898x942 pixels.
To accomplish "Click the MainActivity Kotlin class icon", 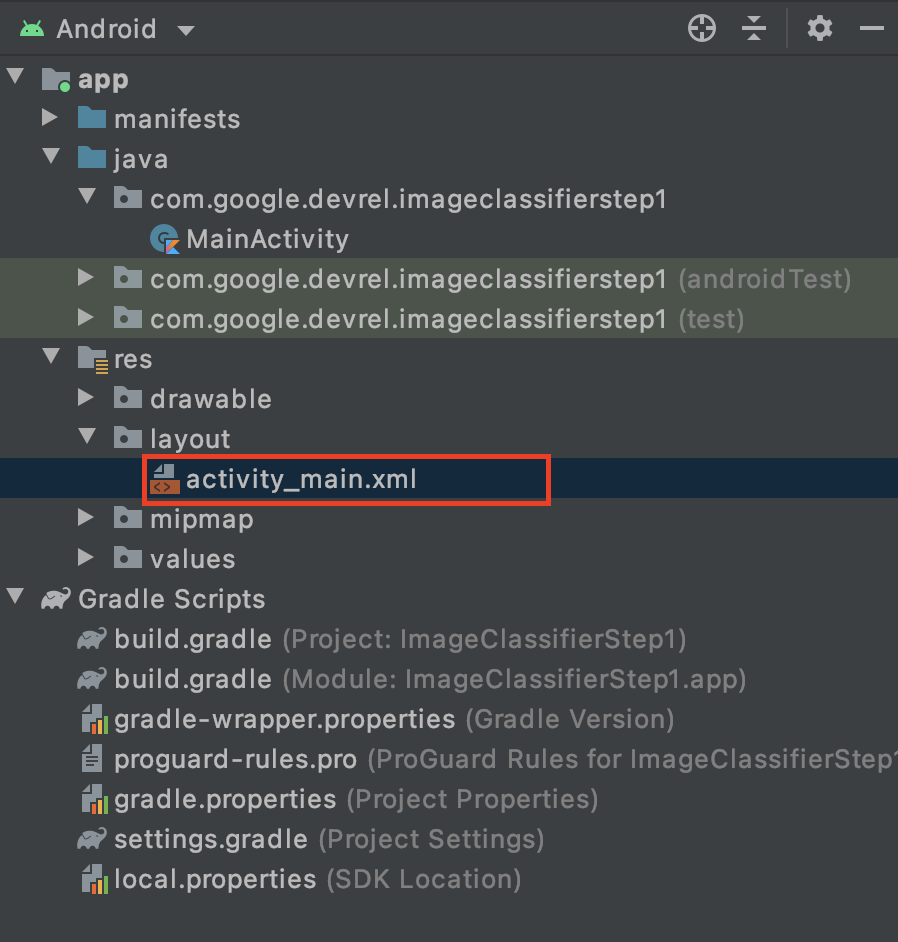I will coord(163,239).
